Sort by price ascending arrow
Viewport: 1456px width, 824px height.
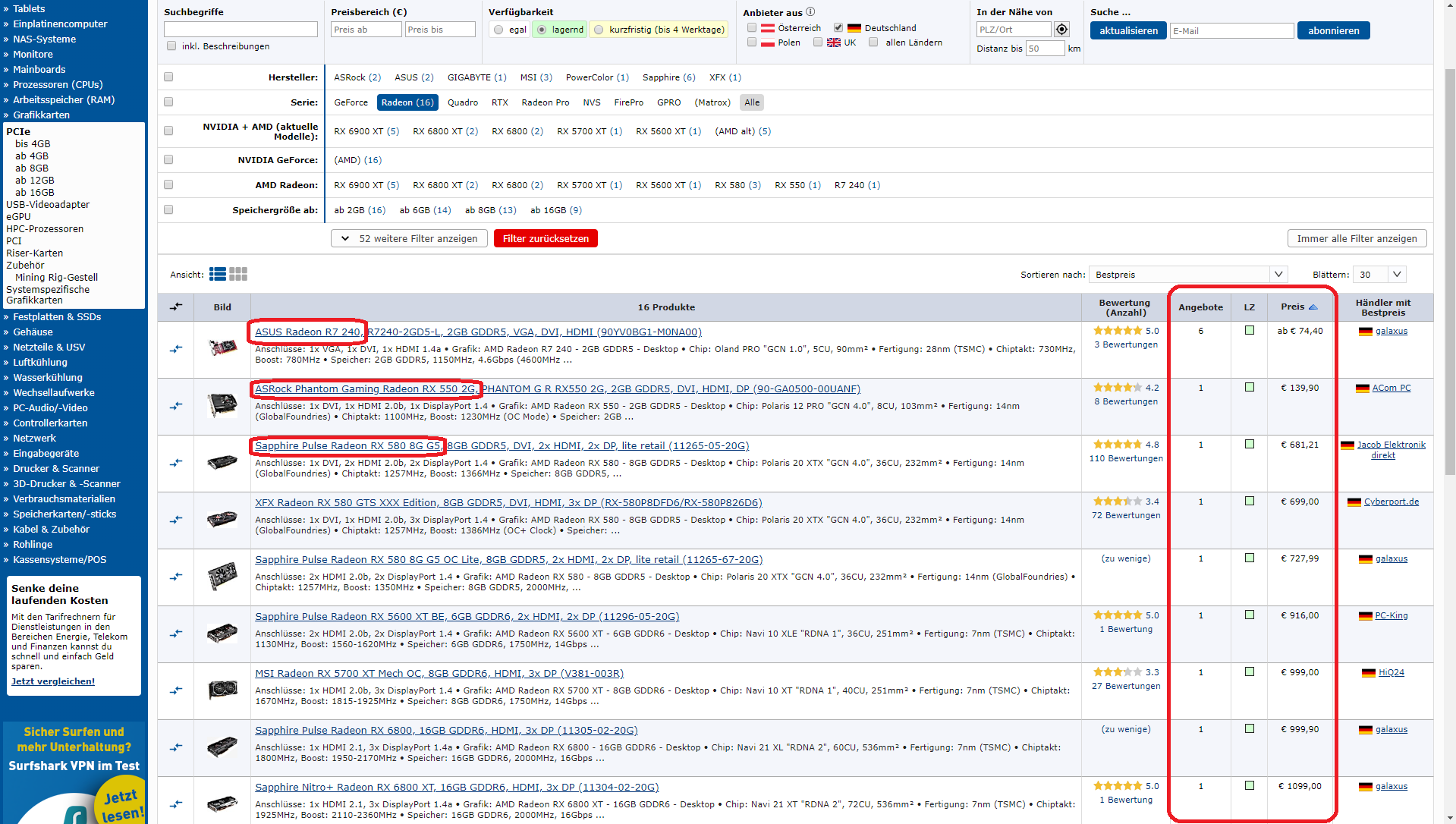[1313, 307]
